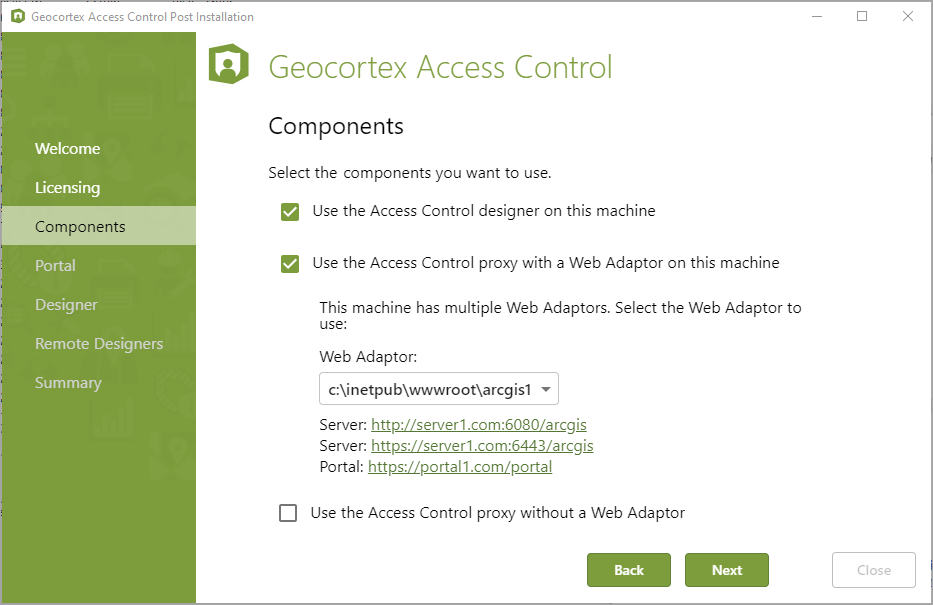Select Components in the sidebar
Screen dimensions: 933x605
(99, 226)
